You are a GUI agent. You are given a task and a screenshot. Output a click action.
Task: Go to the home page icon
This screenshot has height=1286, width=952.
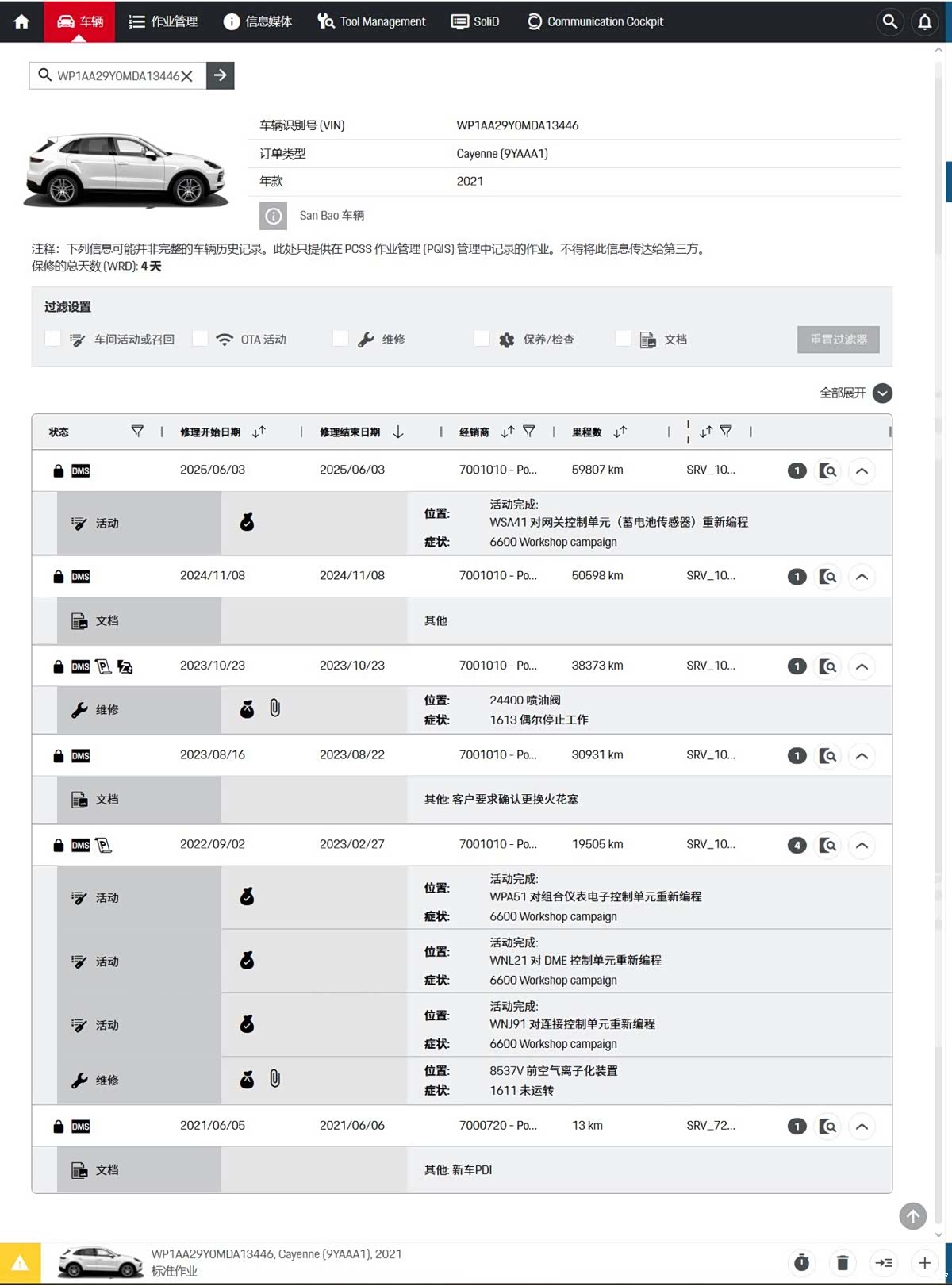tap(21, 21)
